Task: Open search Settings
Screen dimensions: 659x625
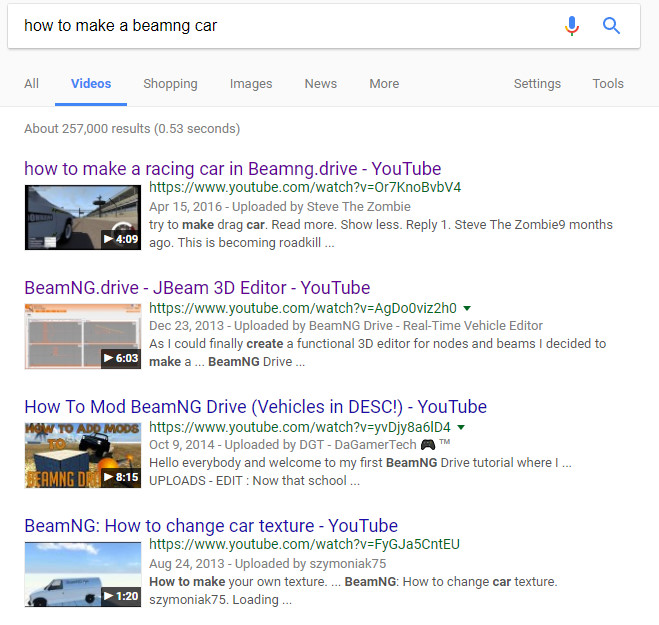Action: pyautogui.click(x=537, y=84)
